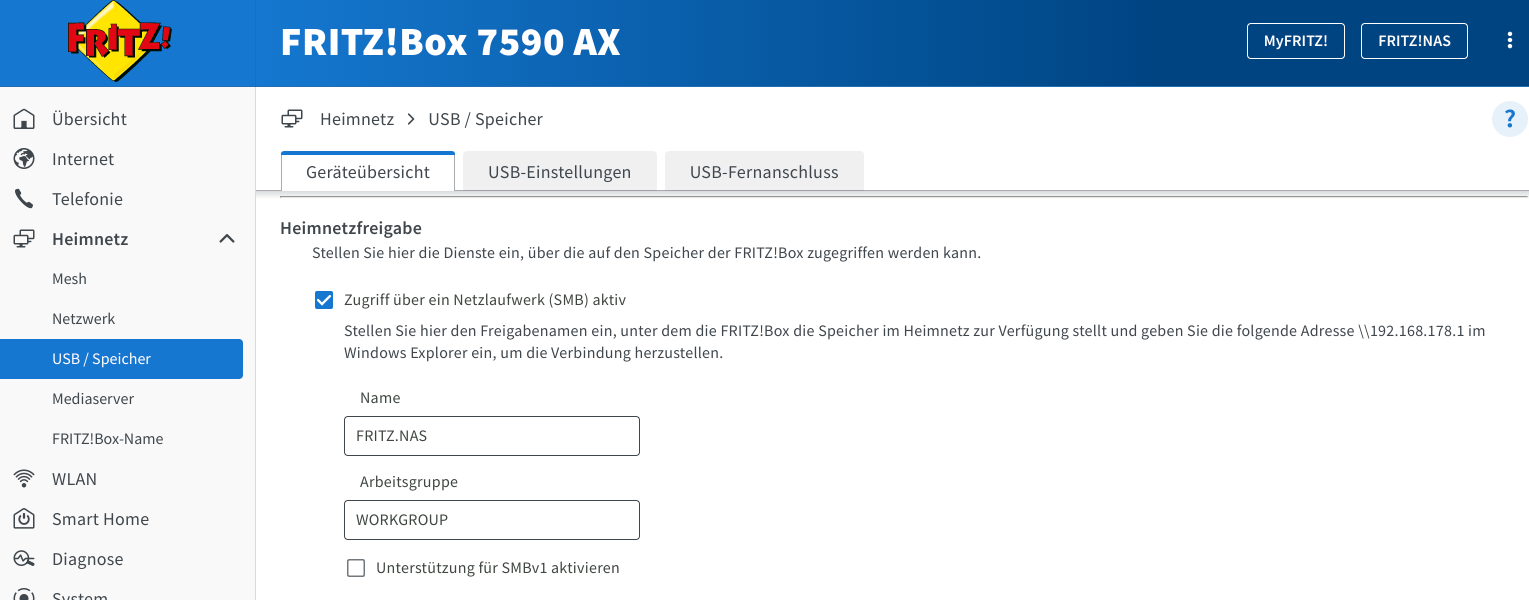Open the three-dot options menu

[1509, 41]
